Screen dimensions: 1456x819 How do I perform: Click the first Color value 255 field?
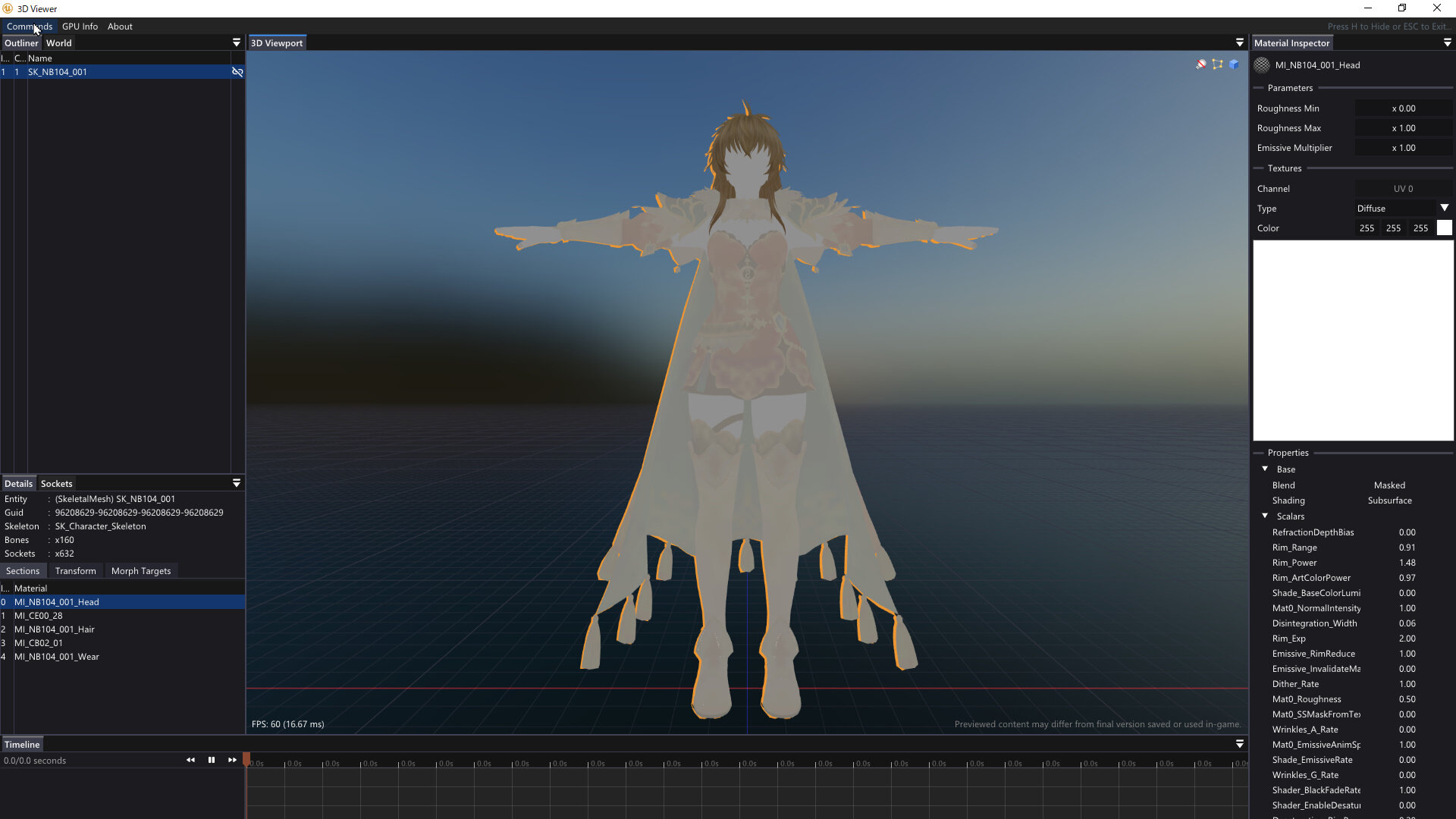tap(1367, 228)
